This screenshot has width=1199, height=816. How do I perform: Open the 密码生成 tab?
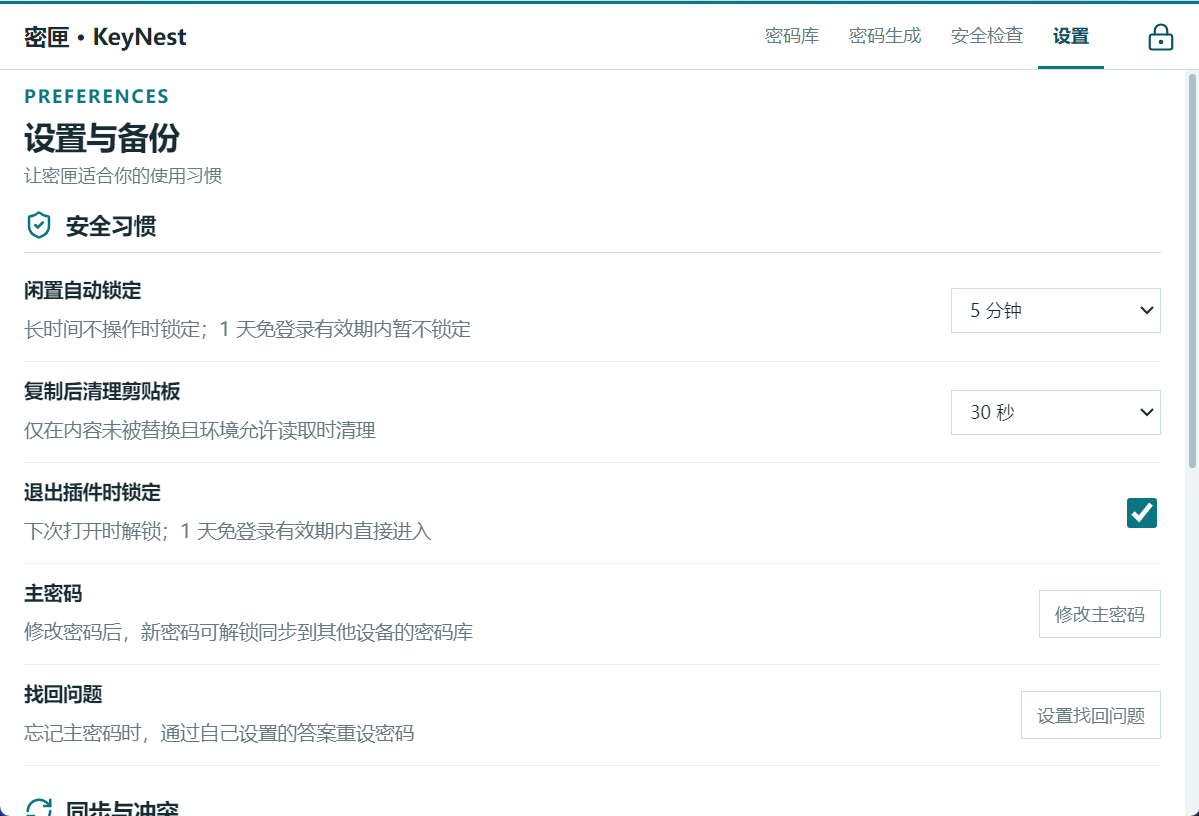pos(885,36)
